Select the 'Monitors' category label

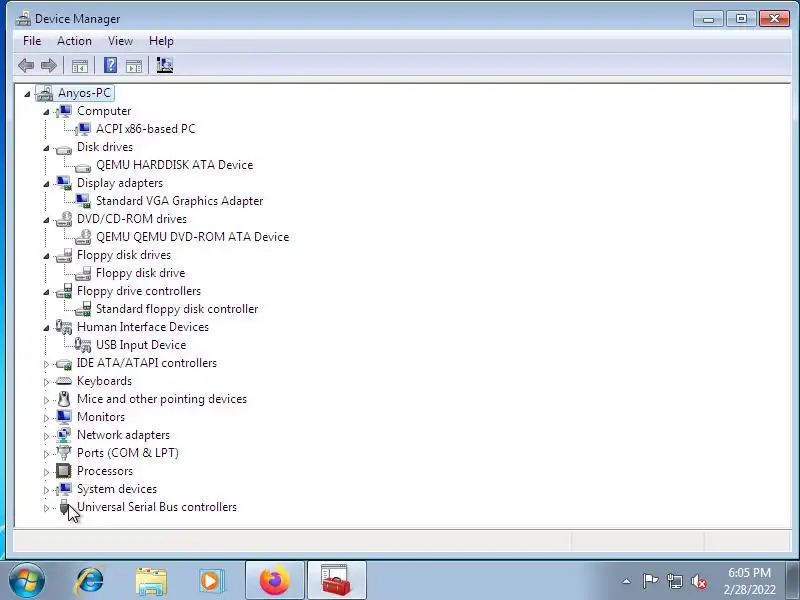(101, 417)
